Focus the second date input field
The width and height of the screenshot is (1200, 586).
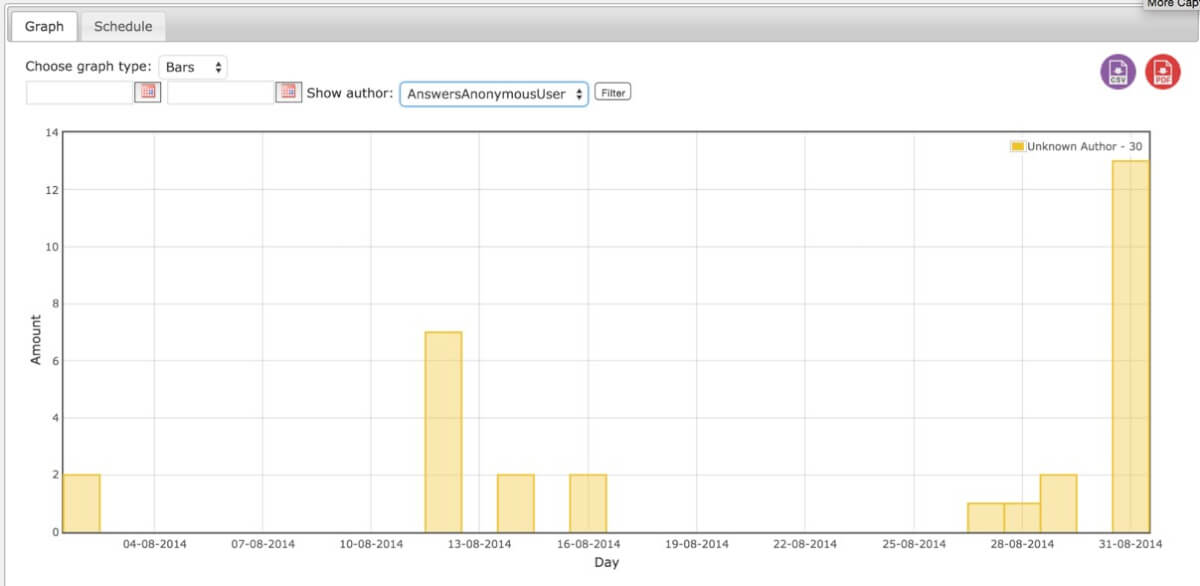220,93
